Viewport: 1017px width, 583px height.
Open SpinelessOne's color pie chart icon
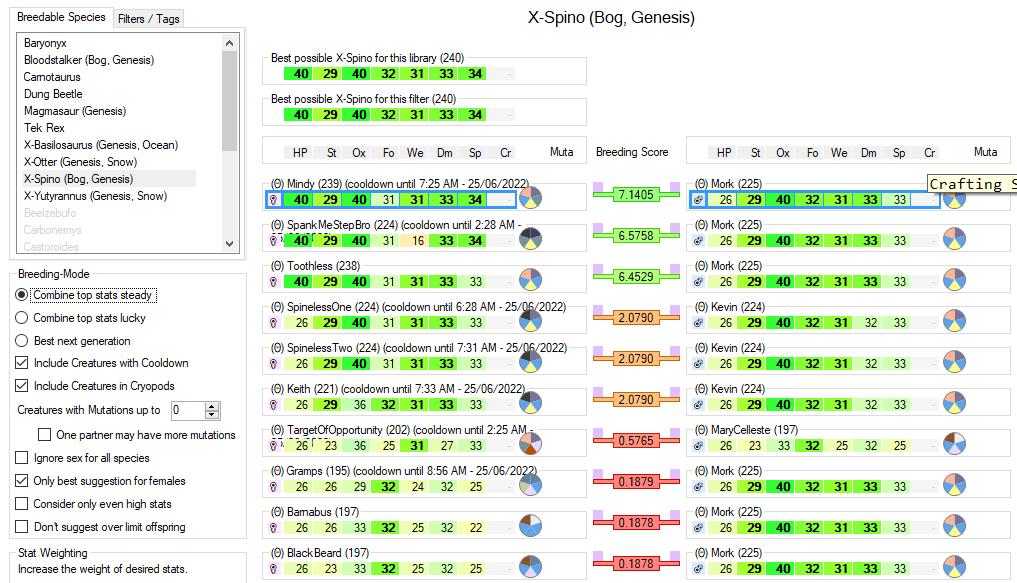click(x=531, y=320)
